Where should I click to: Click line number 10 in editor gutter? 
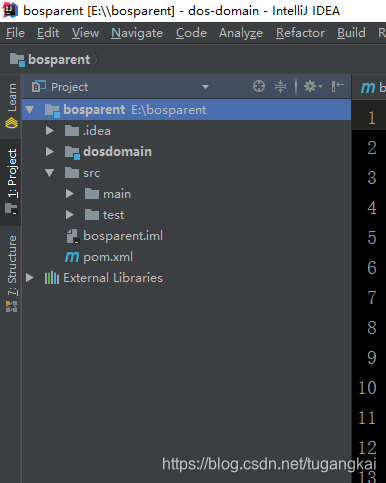click(367, 388)
